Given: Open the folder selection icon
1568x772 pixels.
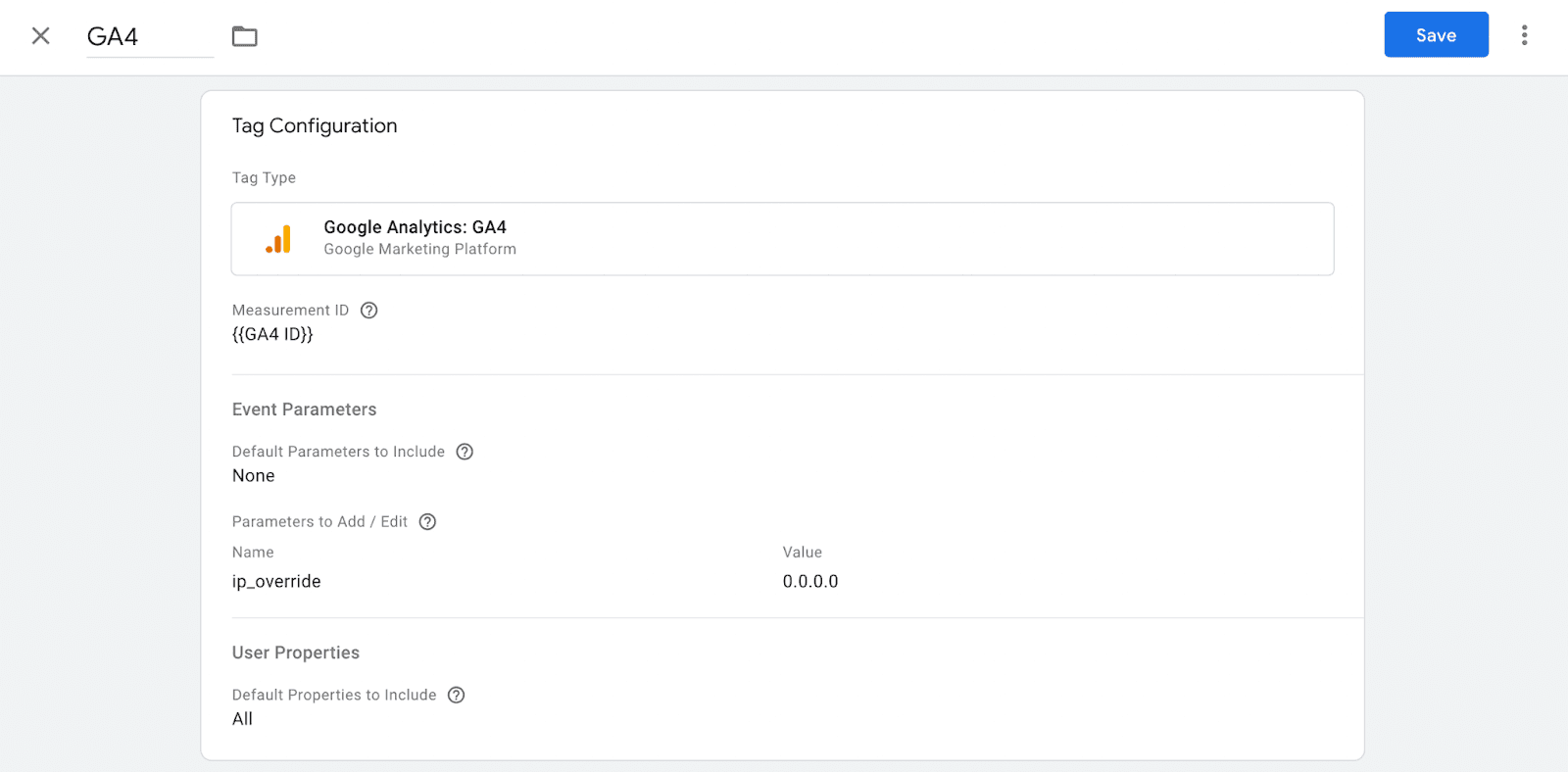Looking at the screenshot, I should (x=245, y=37).
